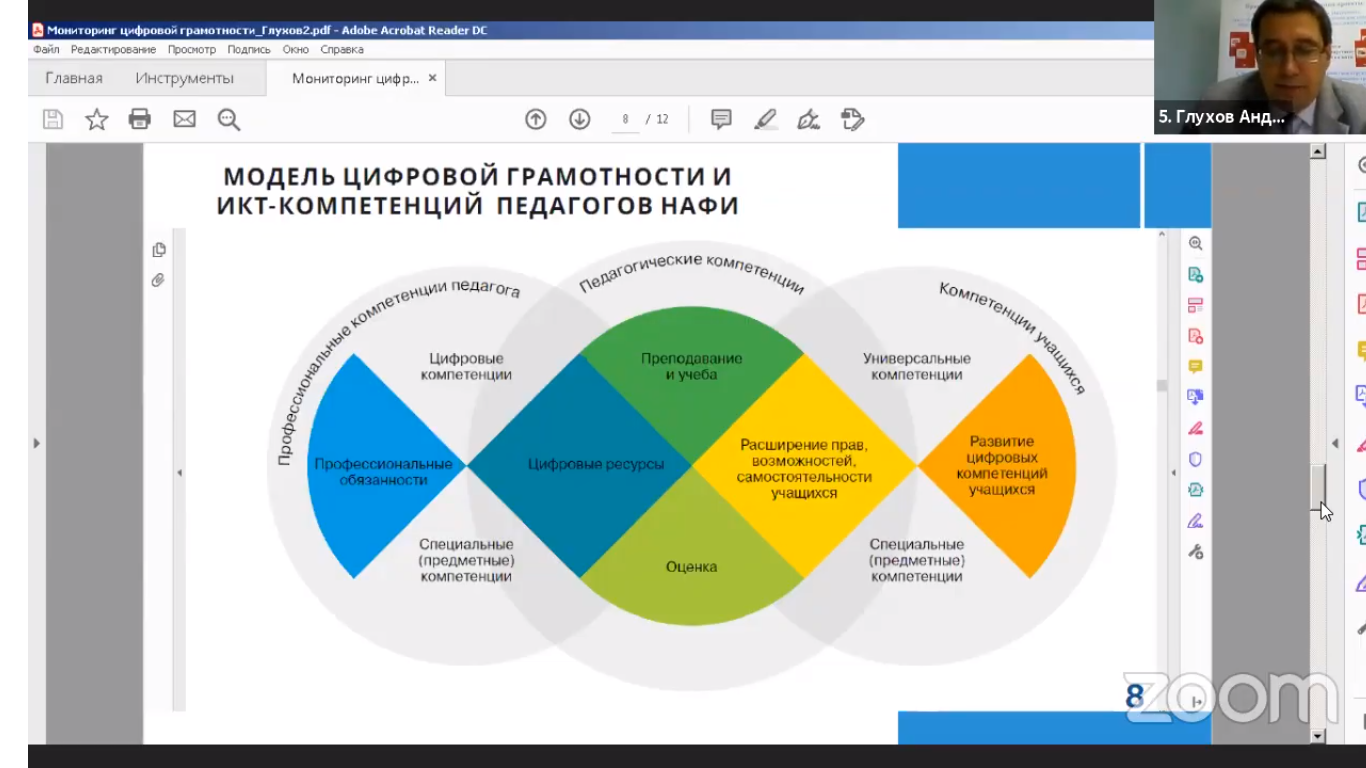The height and width of the screenshot is (768, 1366).
Task: Switch to the Главная tab
Action: (74, 78)
